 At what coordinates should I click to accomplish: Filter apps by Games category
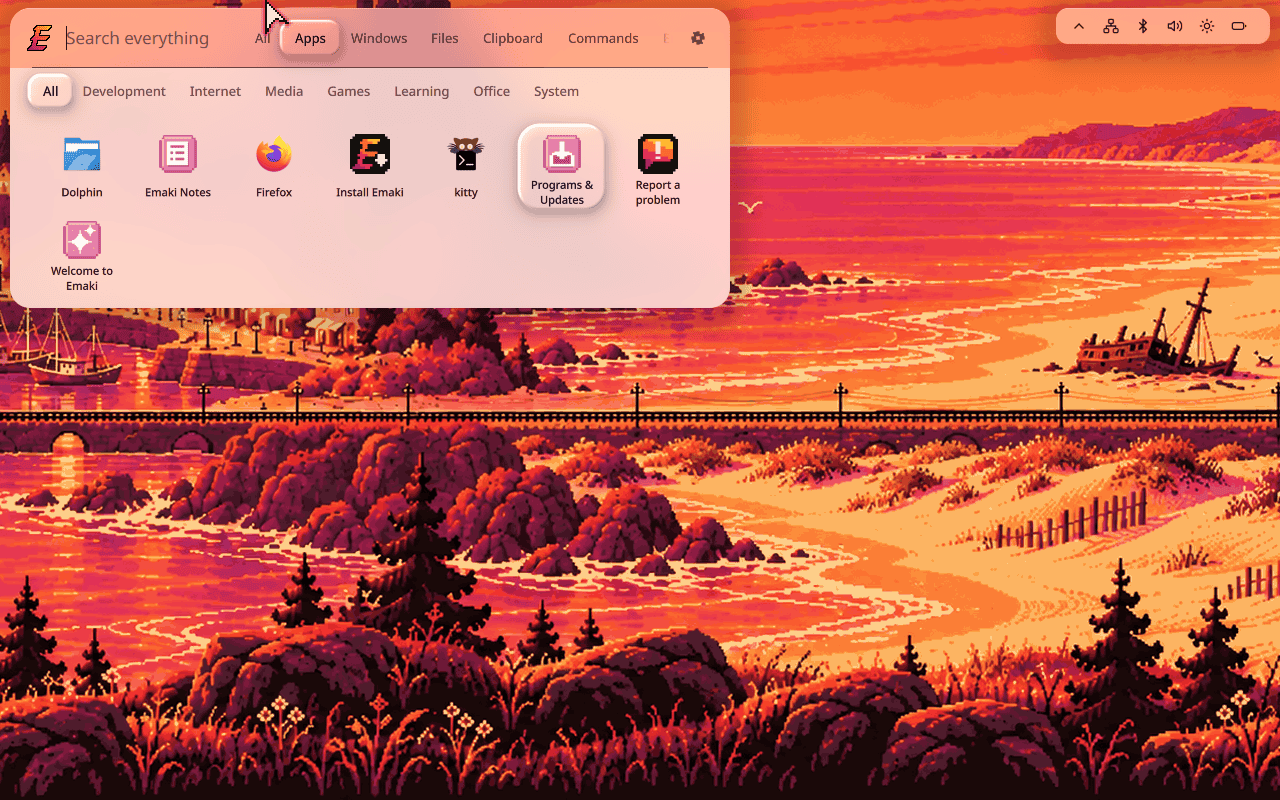click(x=349, y=91)
